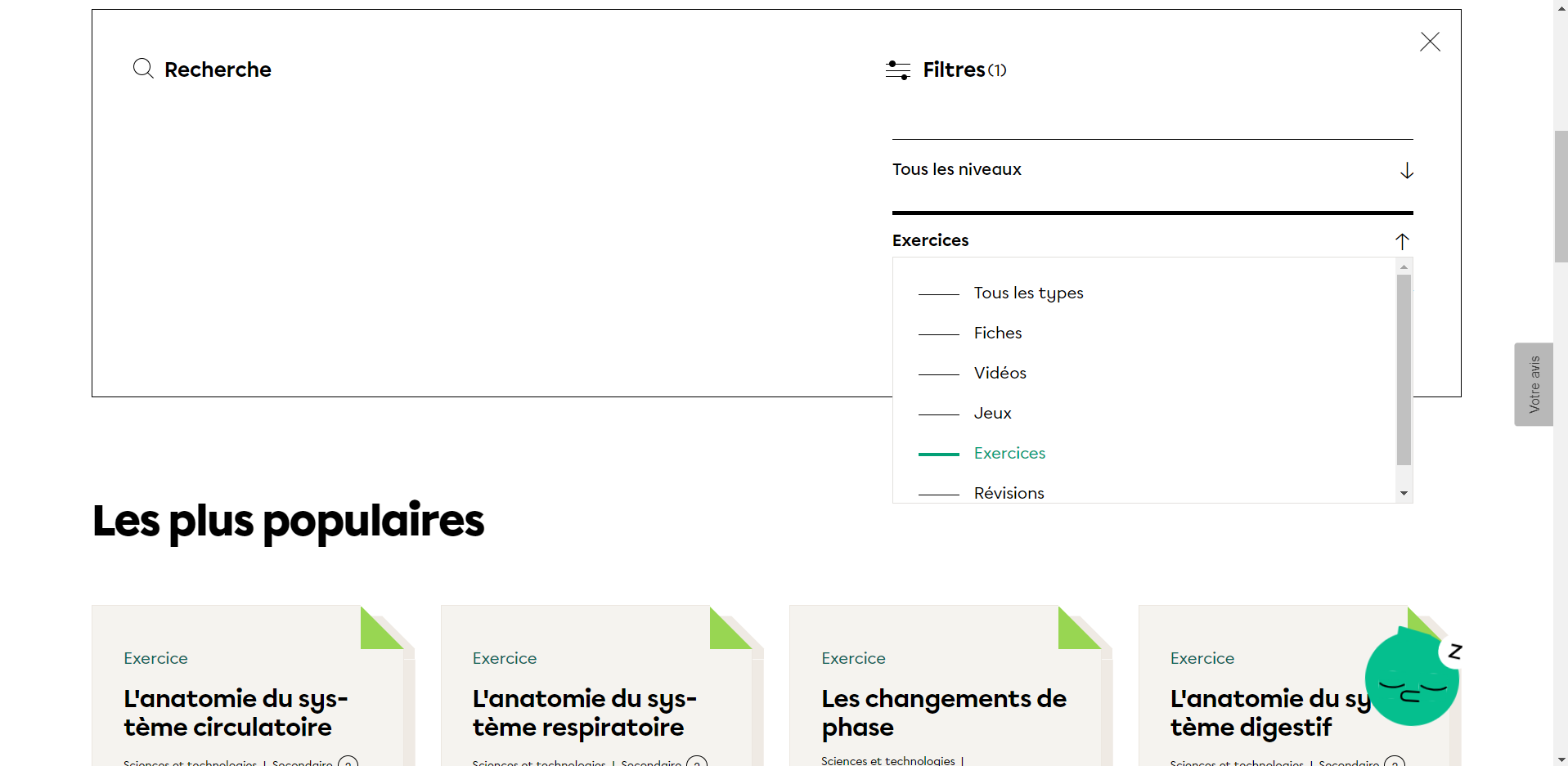Click the page scrollbar thumb

[x=1561, y=196]
